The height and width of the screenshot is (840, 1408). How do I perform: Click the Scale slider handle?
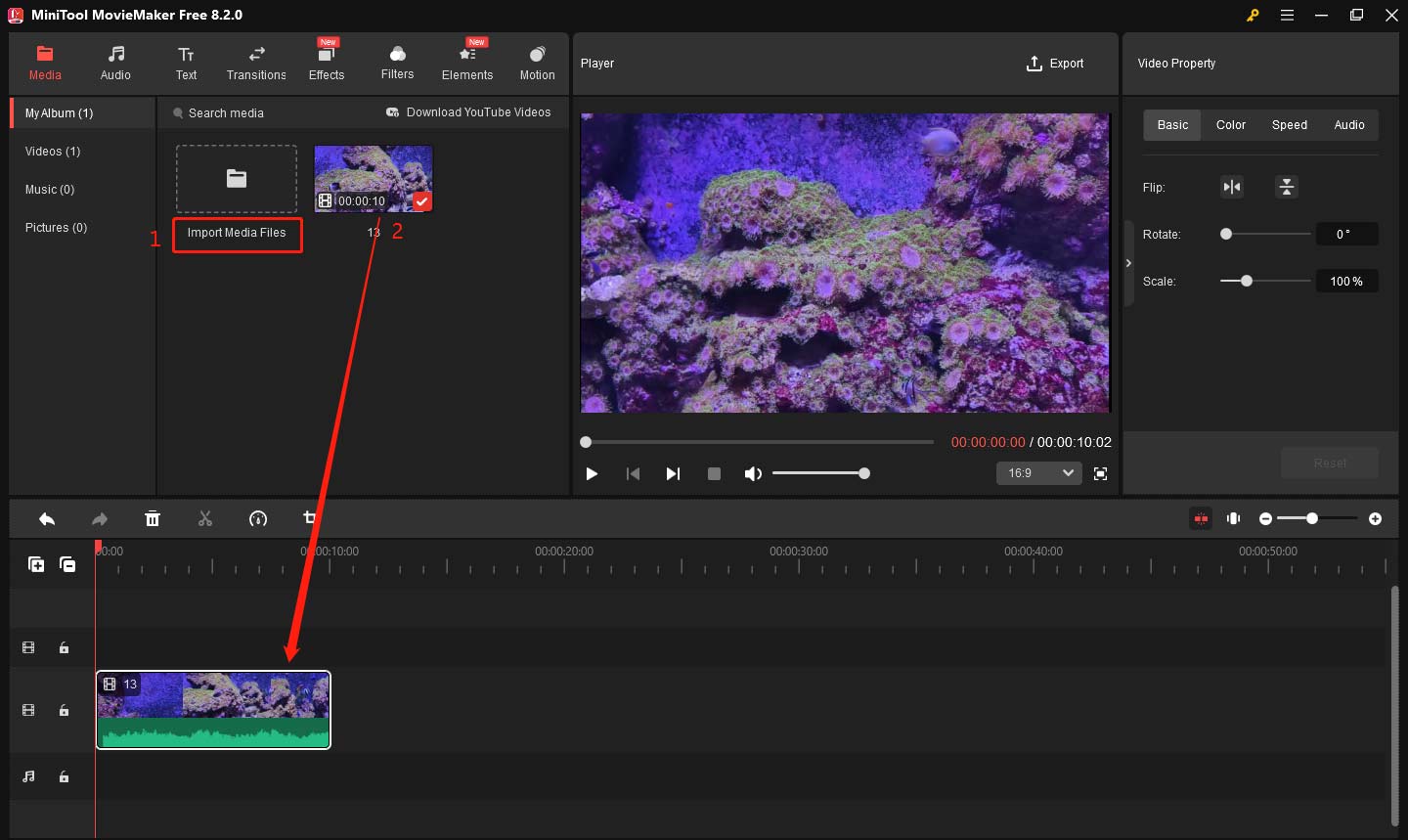click(x=1247, y=281)
